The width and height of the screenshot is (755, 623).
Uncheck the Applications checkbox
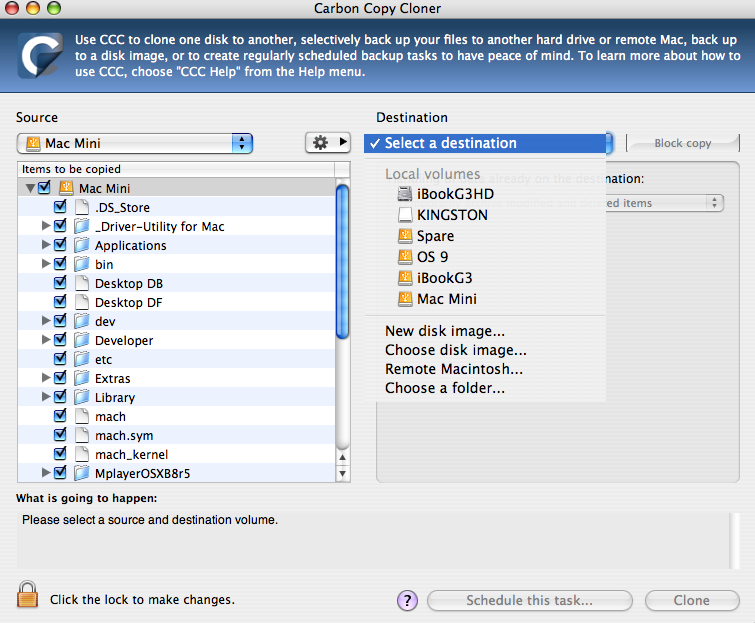point(60,245)
